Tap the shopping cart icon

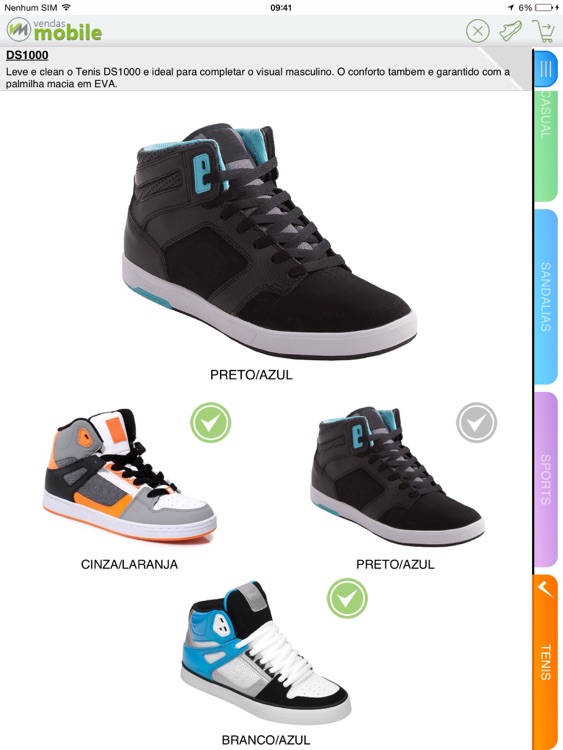pyautogui.click(x=543, y=32)
